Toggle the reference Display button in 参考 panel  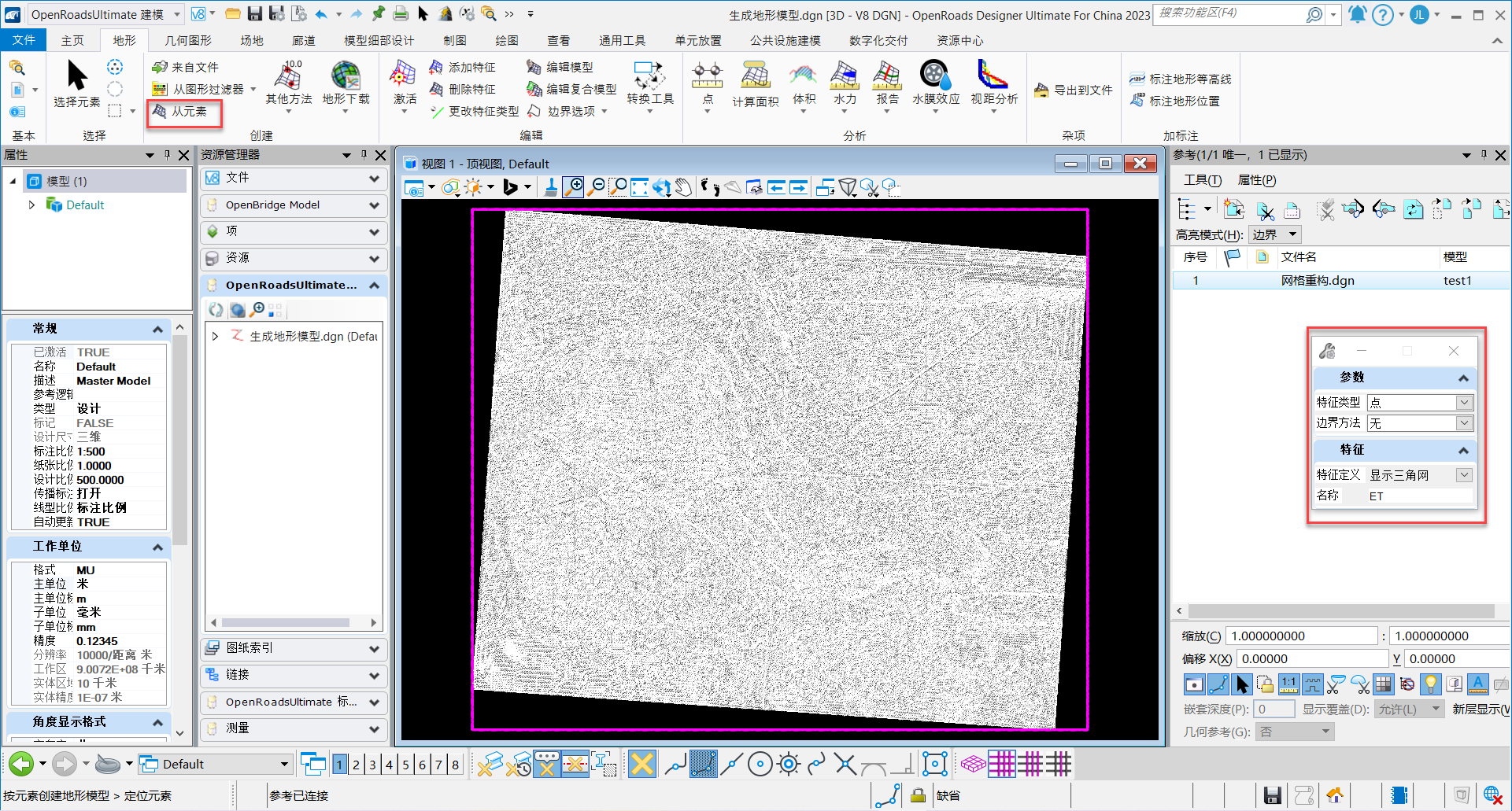point(1194,684)
